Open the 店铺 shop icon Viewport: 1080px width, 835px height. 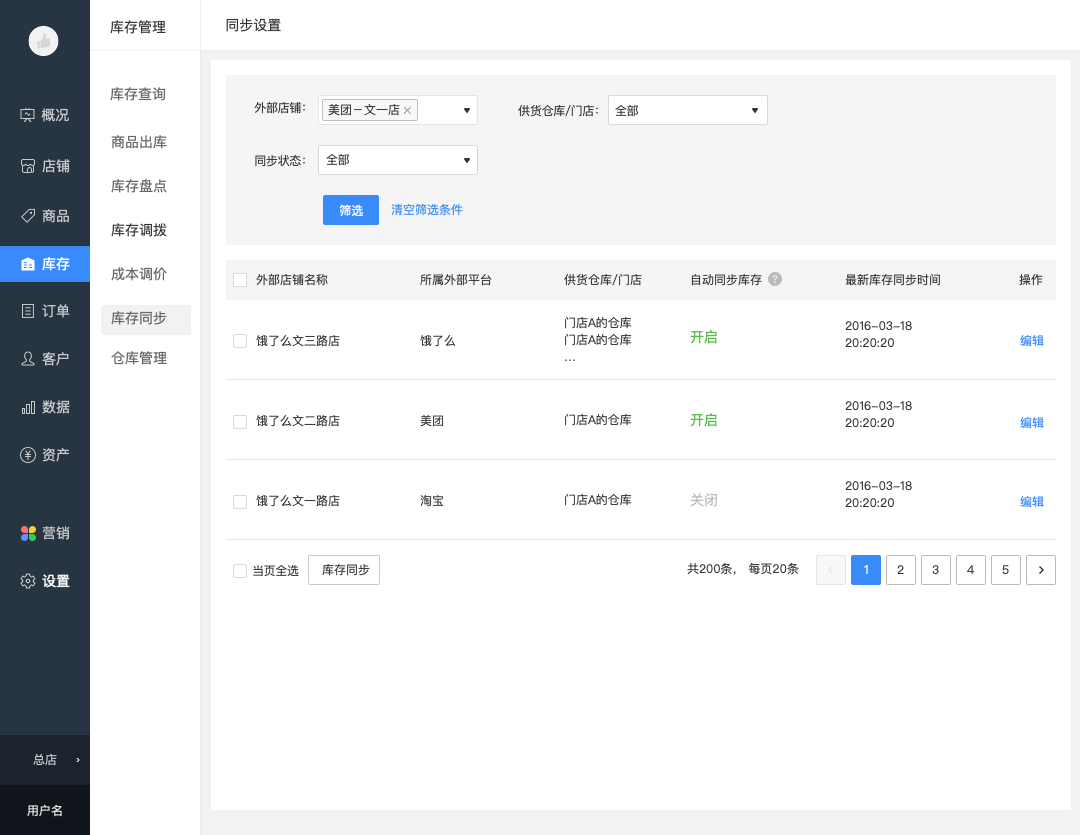click(x=28, y=166)
